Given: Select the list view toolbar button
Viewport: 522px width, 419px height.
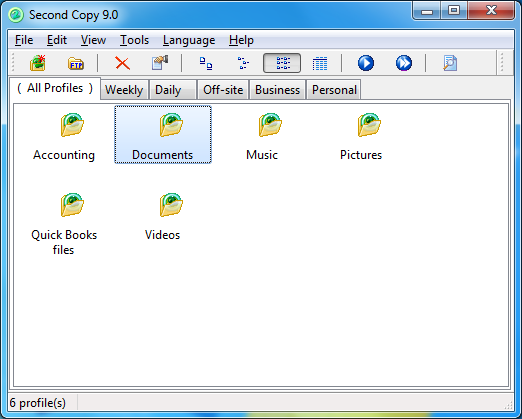Looking at the screenshot, I should [x=282, y=63].
